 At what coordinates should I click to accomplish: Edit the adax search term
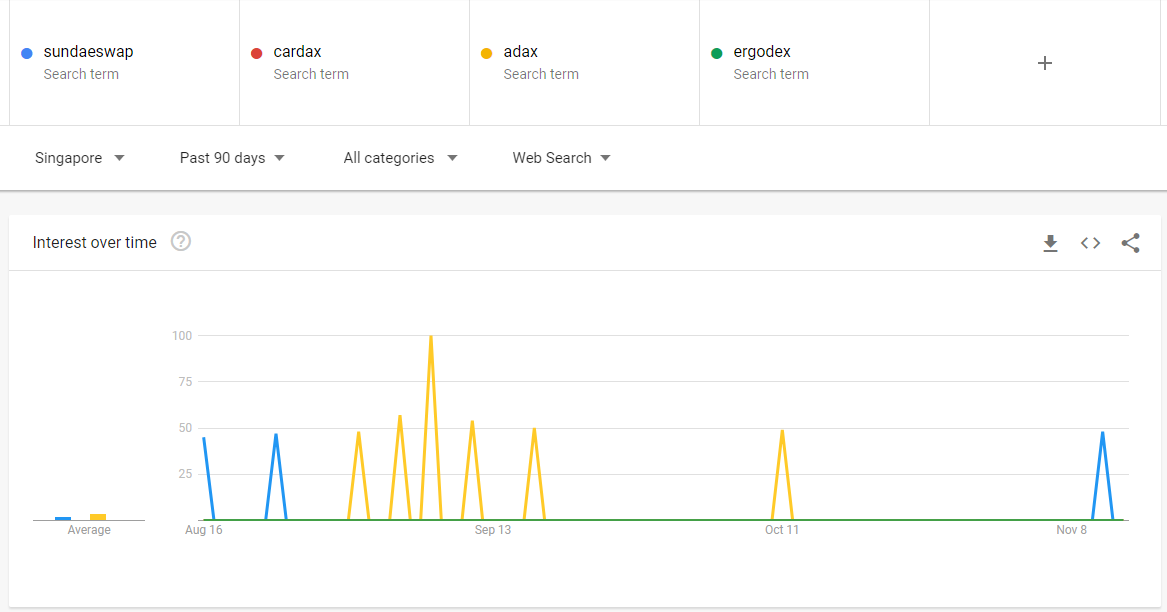(521, 52)
